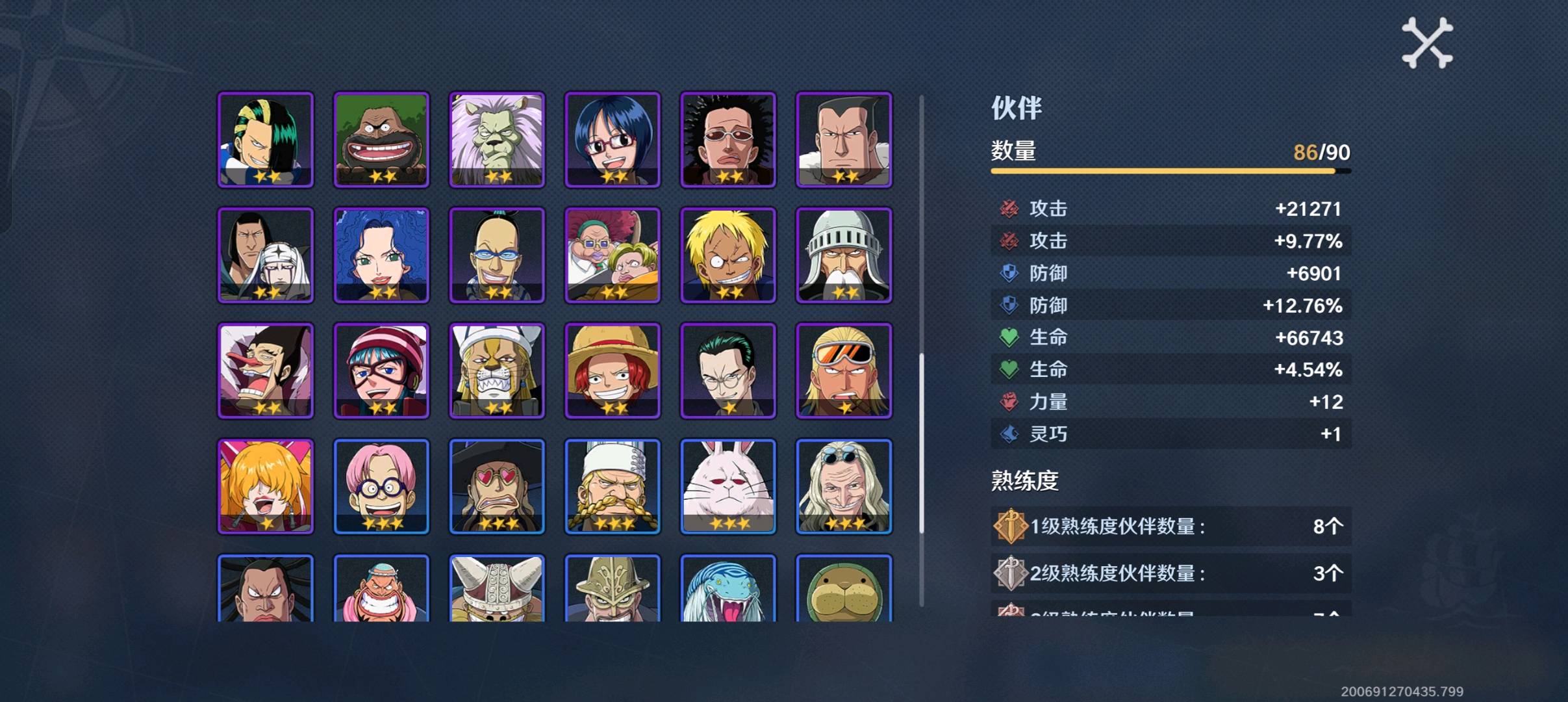Click the partner count 86/90 progress bar
This screenshot has width=1568, height=702.
point(1171,171)
